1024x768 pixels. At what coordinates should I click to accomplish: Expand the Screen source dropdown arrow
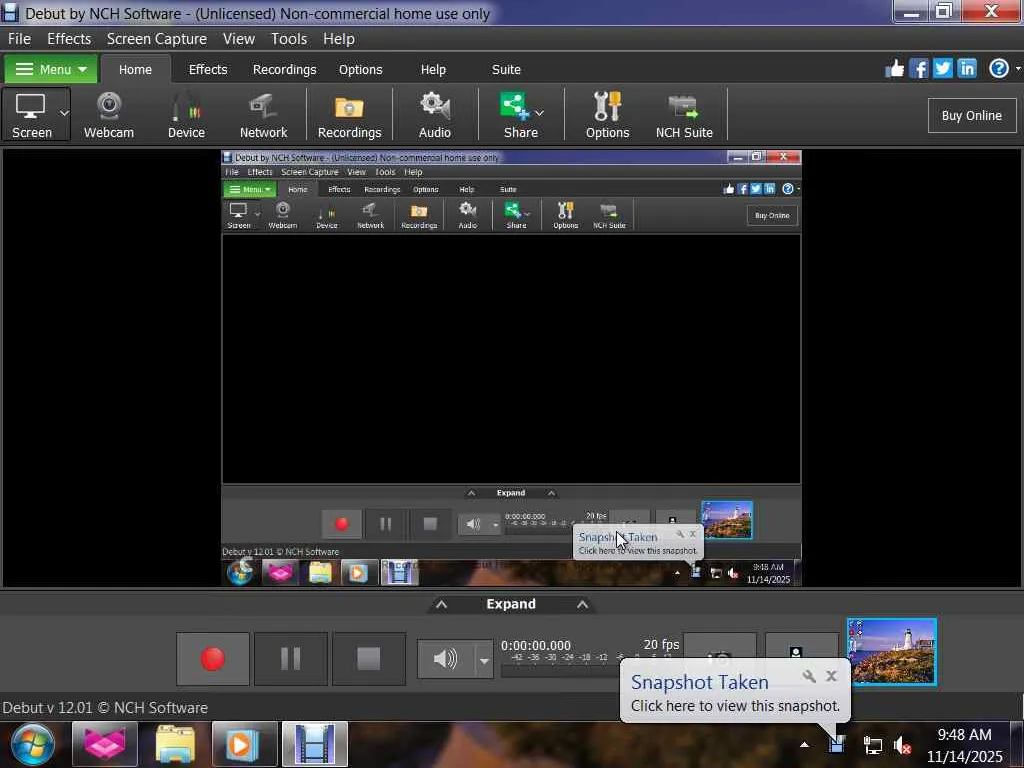tap(64, 113)
